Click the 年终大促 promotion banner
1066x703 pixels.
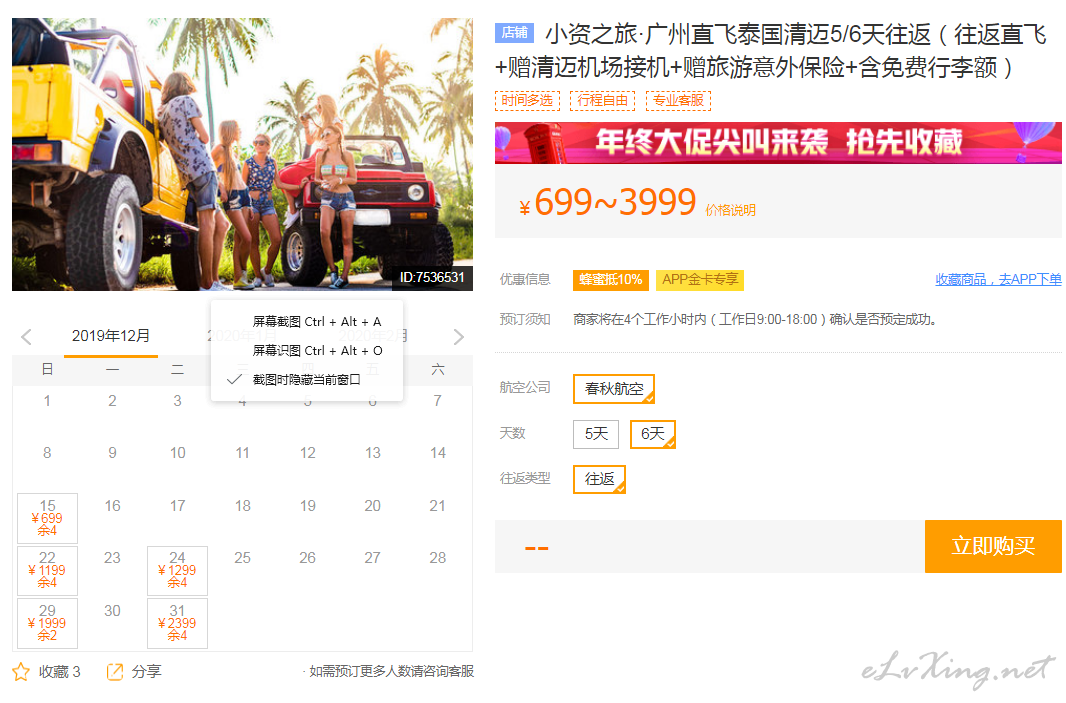pos(778,143)
